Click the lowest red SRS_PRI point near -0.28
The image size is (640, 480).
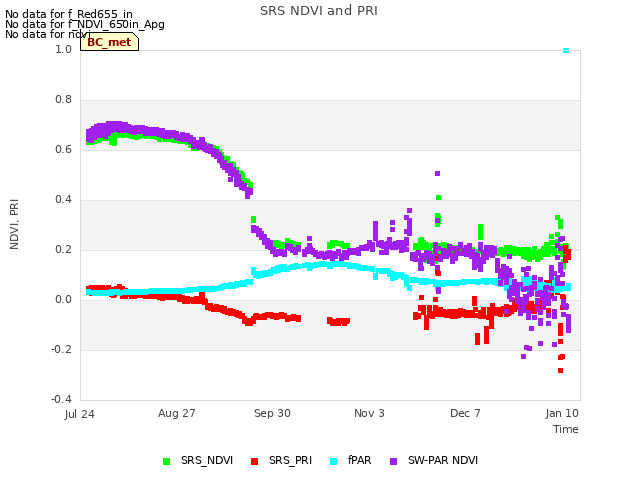pos(560,371)
